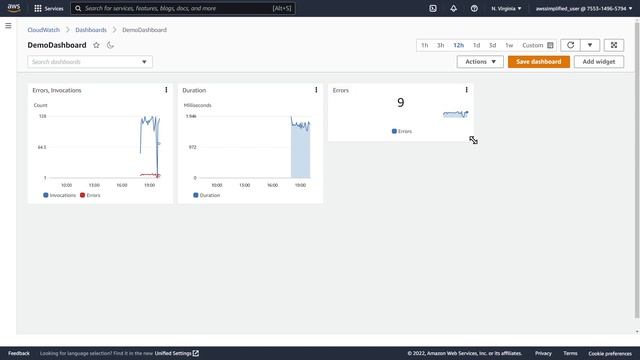Toggle dark mode moon icon

[x=110, y=45]
